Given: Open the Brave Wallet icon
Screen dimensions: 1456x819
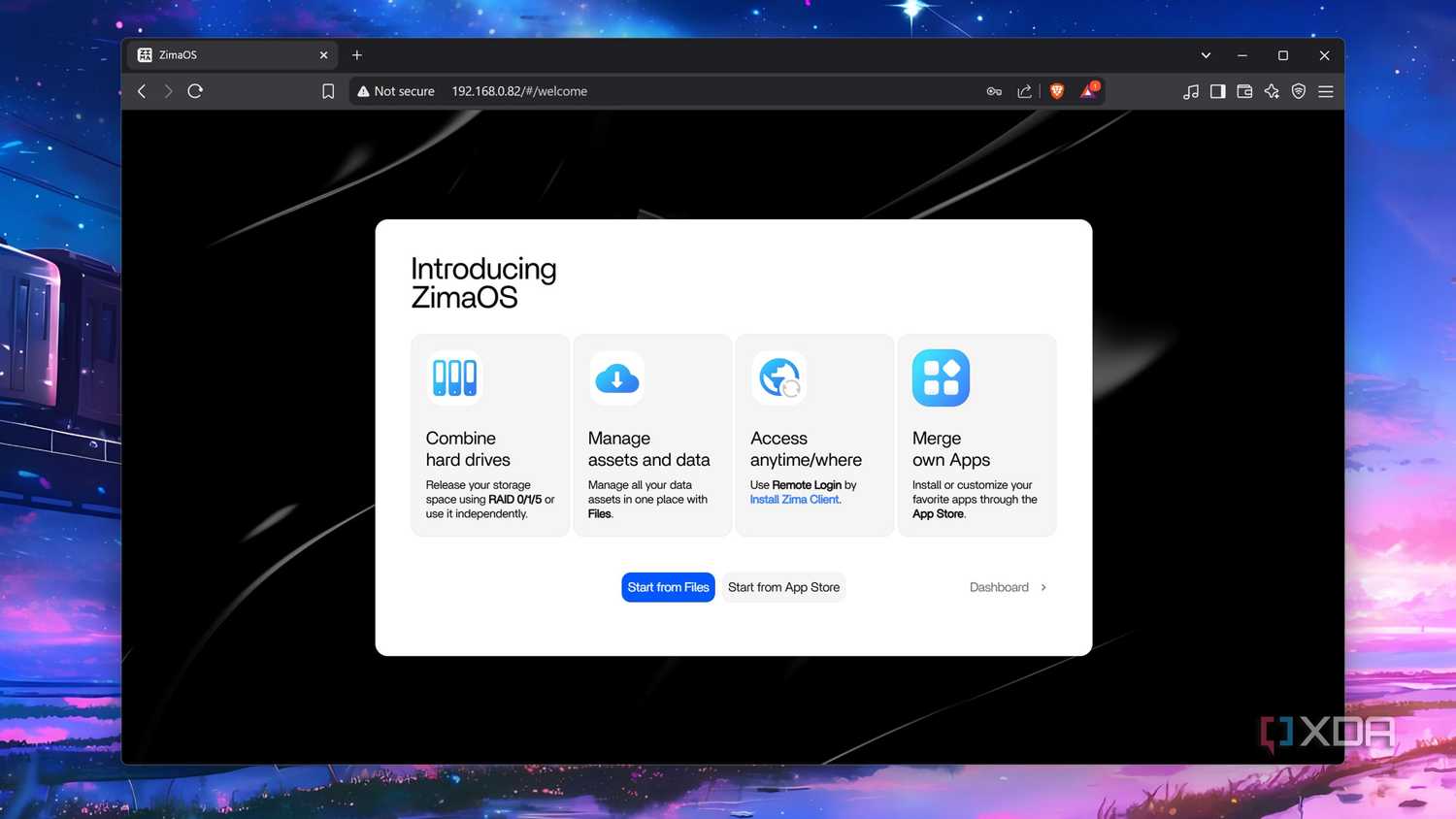Looking at the screenshot, I should point(1244,91).
